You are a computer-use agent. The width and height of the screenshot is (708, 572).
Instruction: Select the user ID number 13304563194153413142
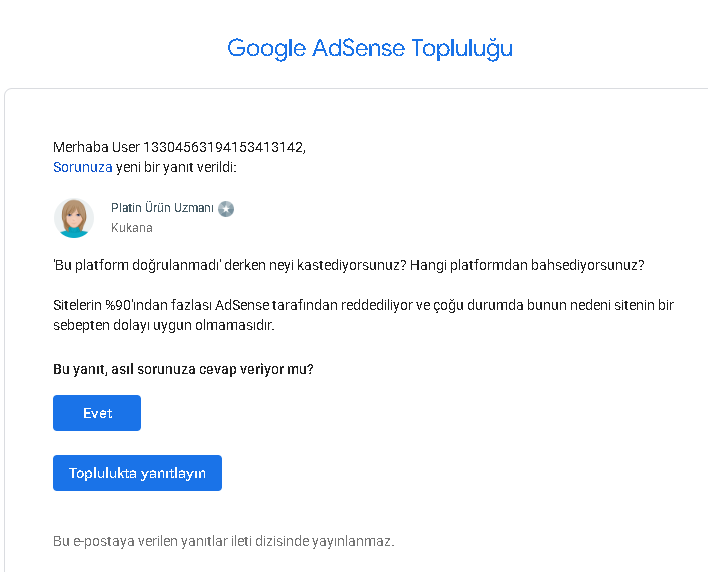[224, 147]
